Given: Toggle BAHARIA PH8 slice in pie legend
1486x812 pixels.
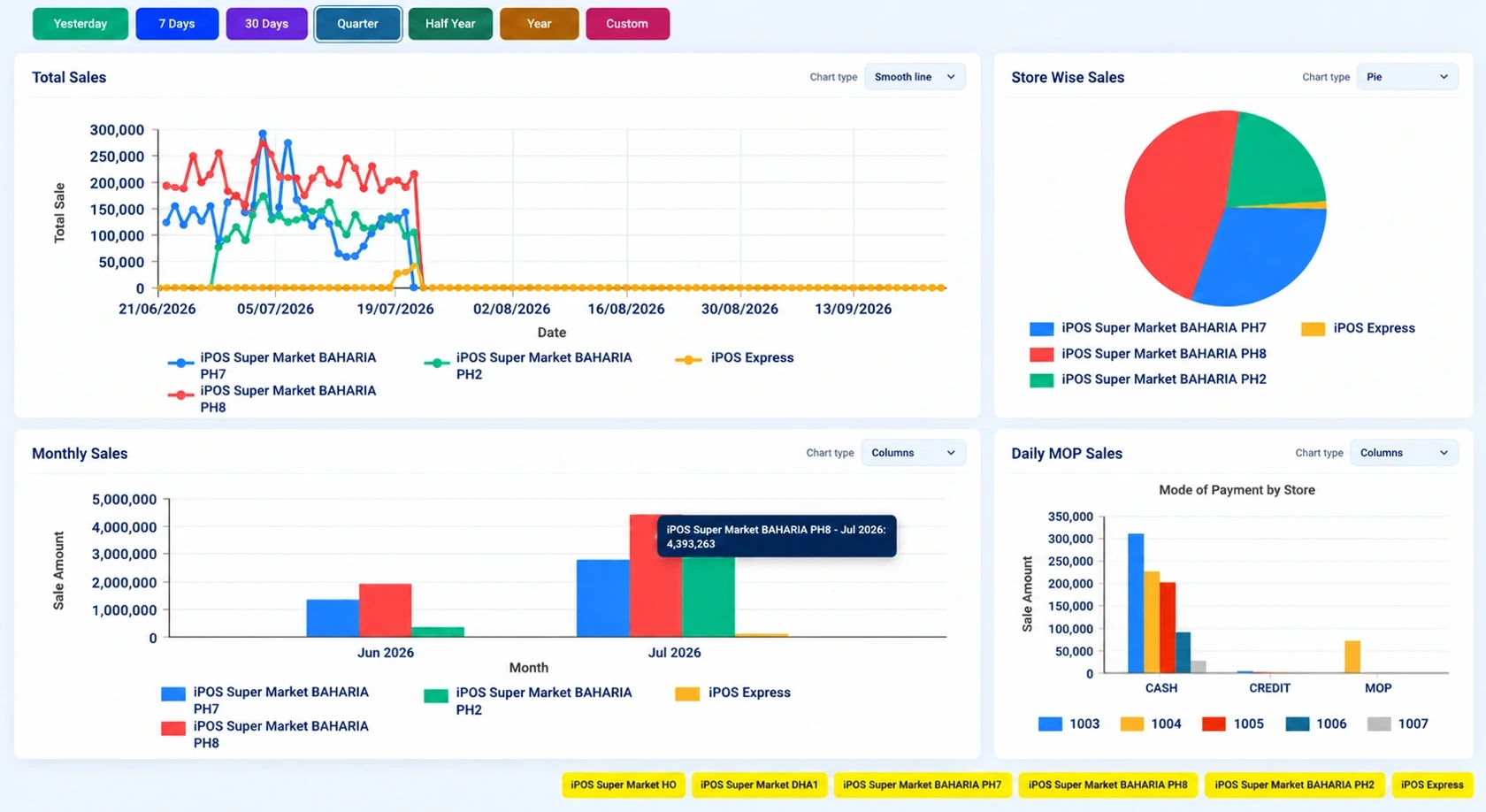Looking at the screenshot, I should click(x=1148, y=354).
